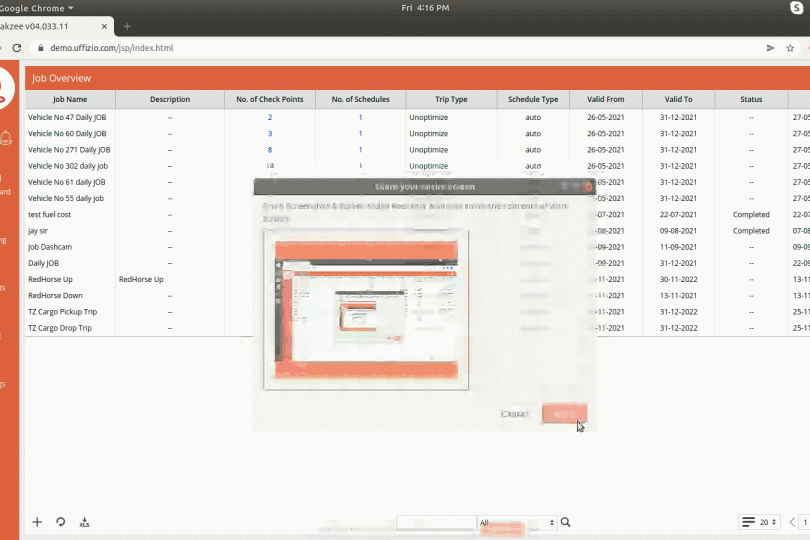Click the magnifier search icon

pos(566,522)
